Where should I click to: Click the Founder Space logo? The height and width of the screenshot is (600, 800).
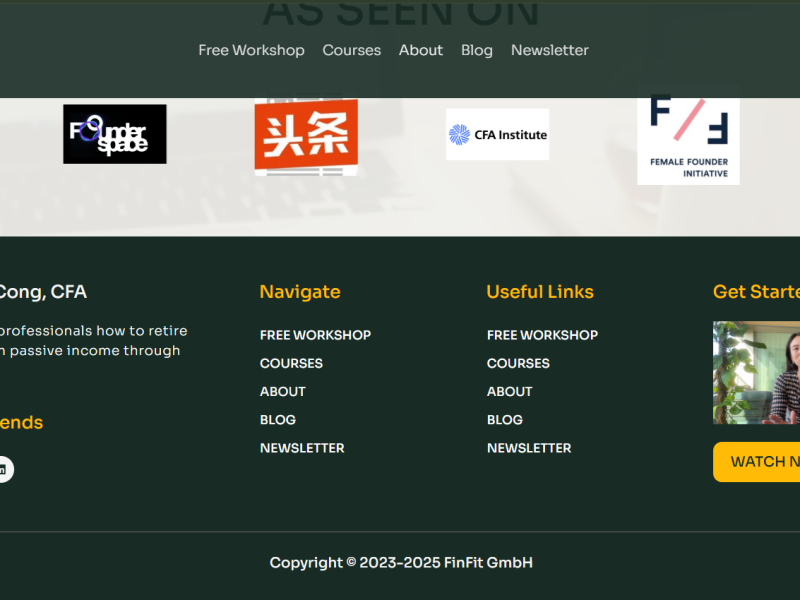pyautogui.click(x=115, y=134)
